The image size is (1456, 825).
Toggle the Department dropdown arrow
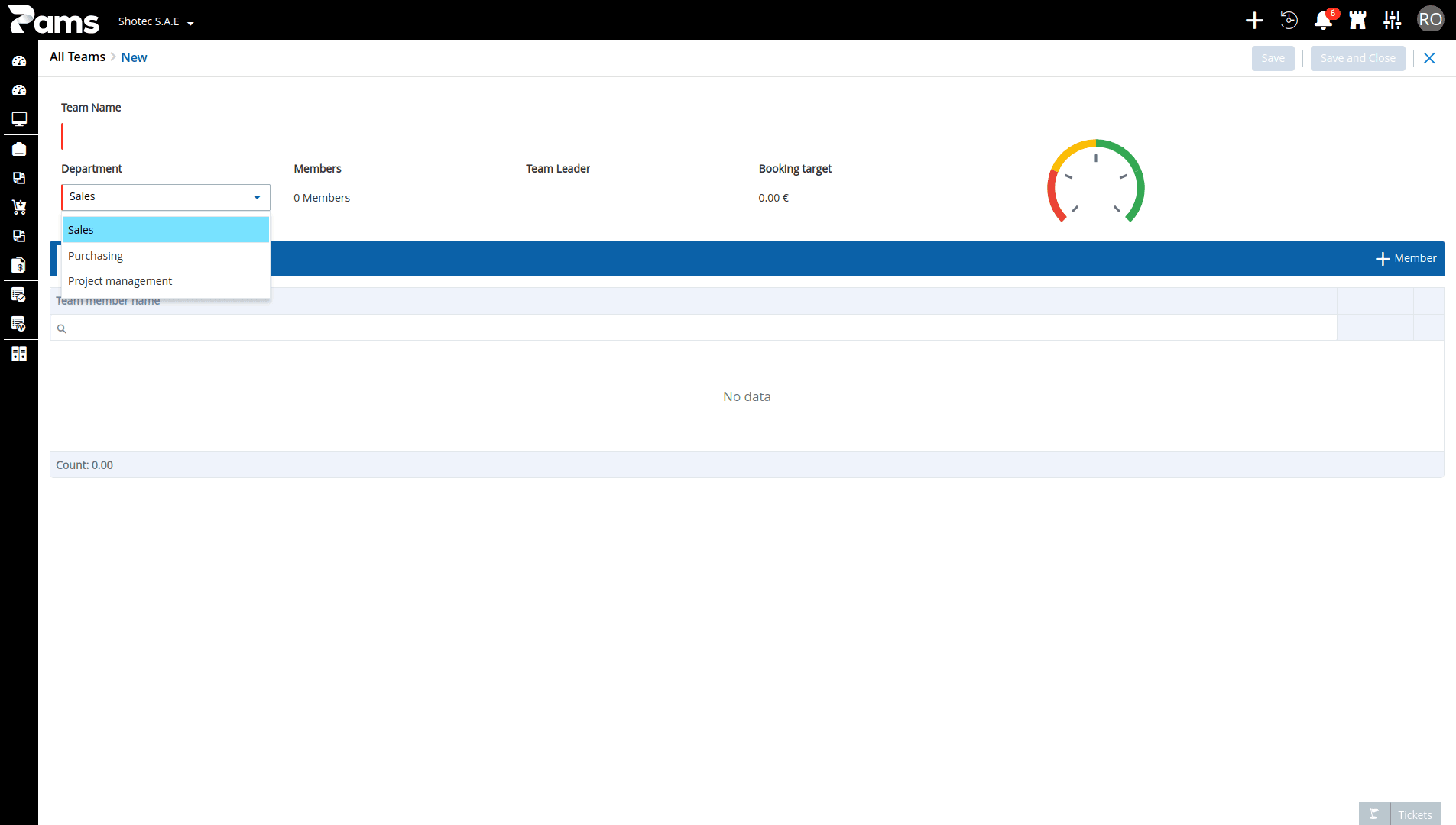[x=257, y=198]
